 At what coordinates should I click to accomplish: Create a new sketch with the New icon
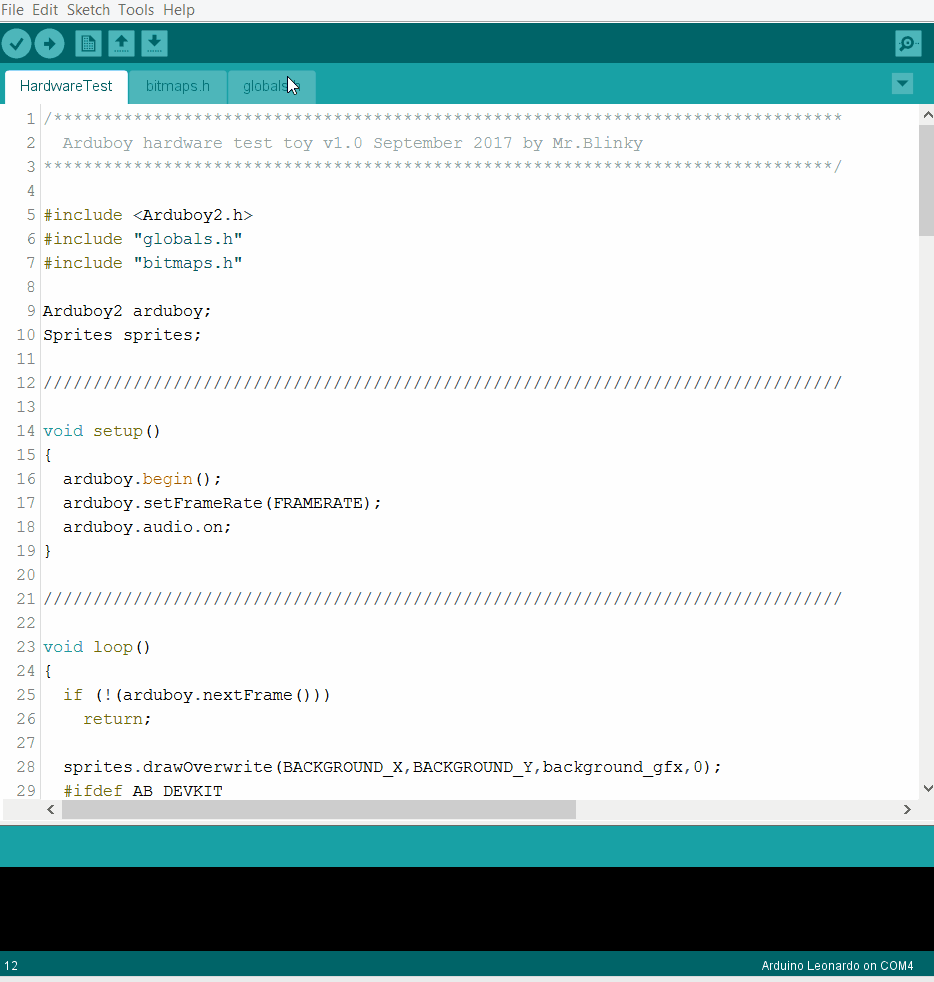(x=88, y=44)
